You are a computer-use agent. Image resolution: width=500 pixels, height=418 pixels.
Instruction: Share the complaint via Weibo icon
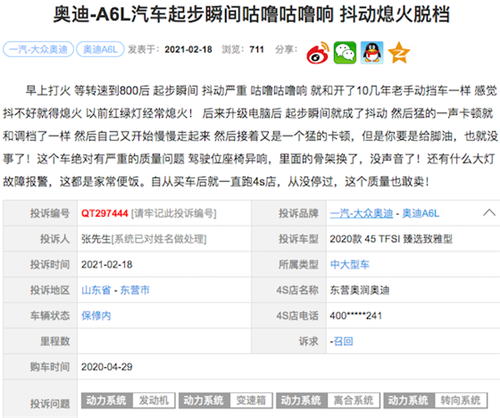(x=318, y=53)
